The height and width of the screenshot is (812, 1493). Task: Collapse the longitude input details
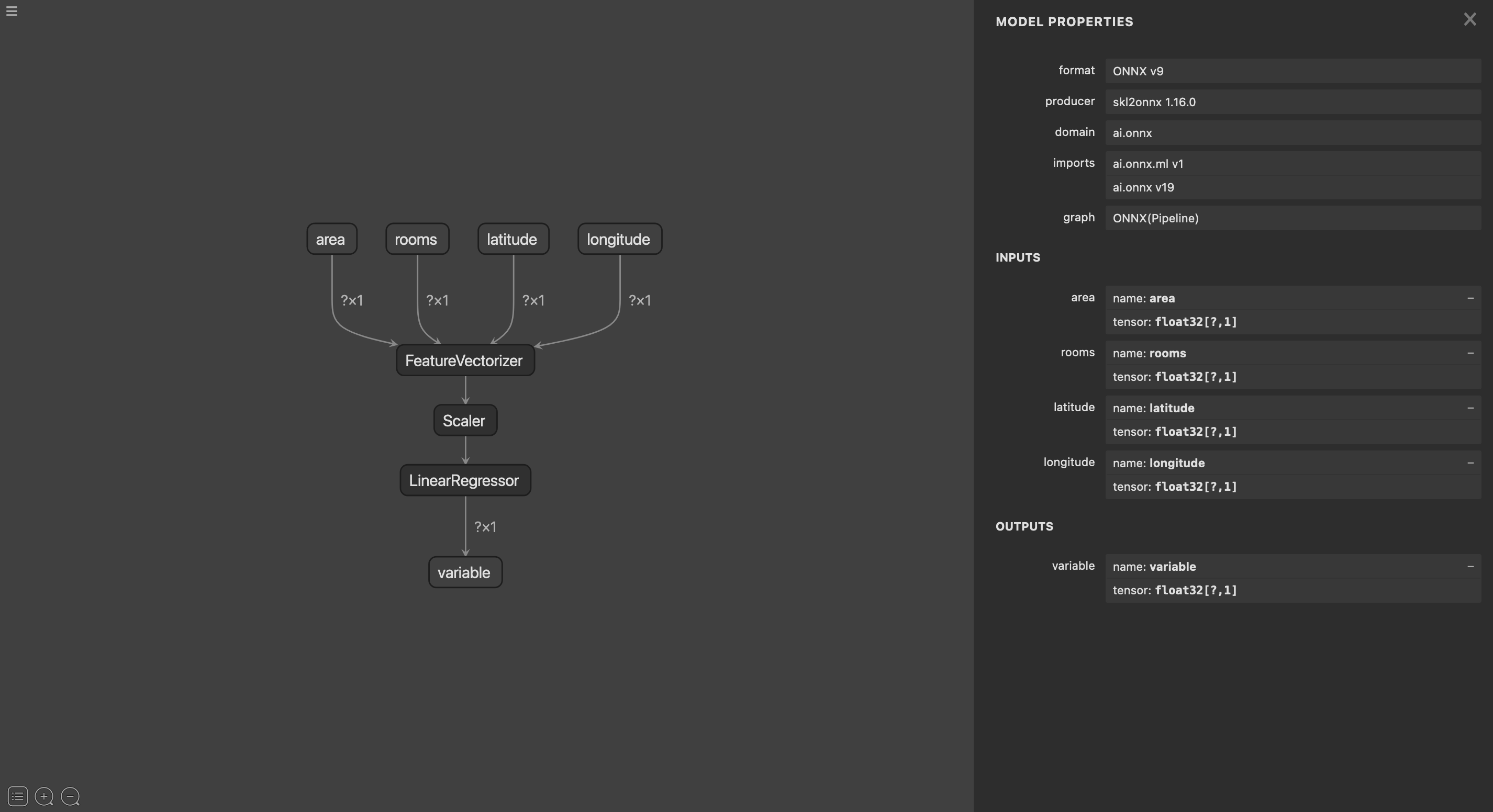point(1470,463)
